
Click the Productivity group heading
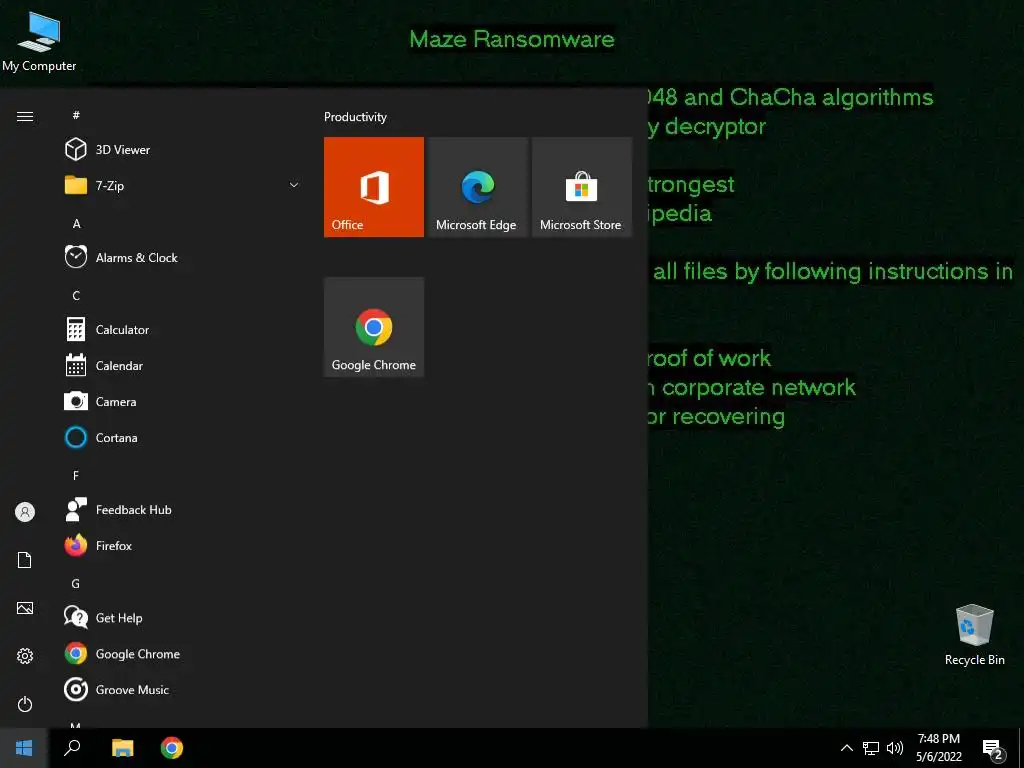(355, 117)
